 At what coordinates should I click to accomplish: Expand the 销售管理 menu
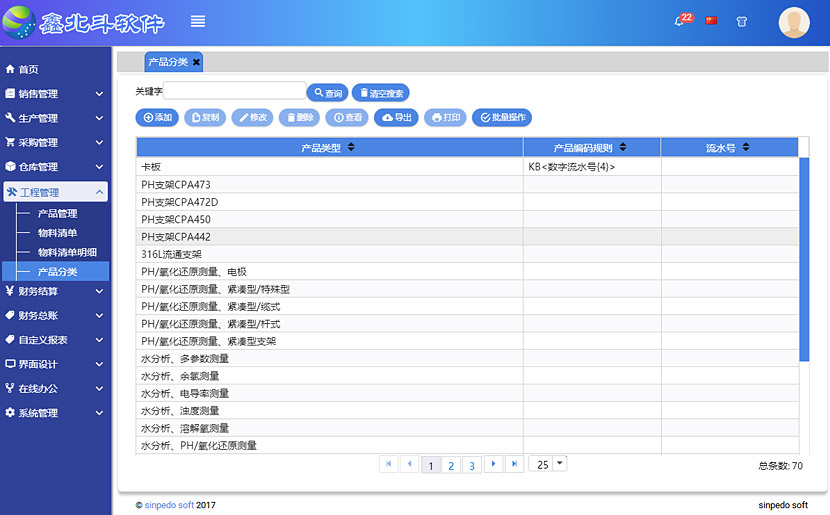point(56,94)
